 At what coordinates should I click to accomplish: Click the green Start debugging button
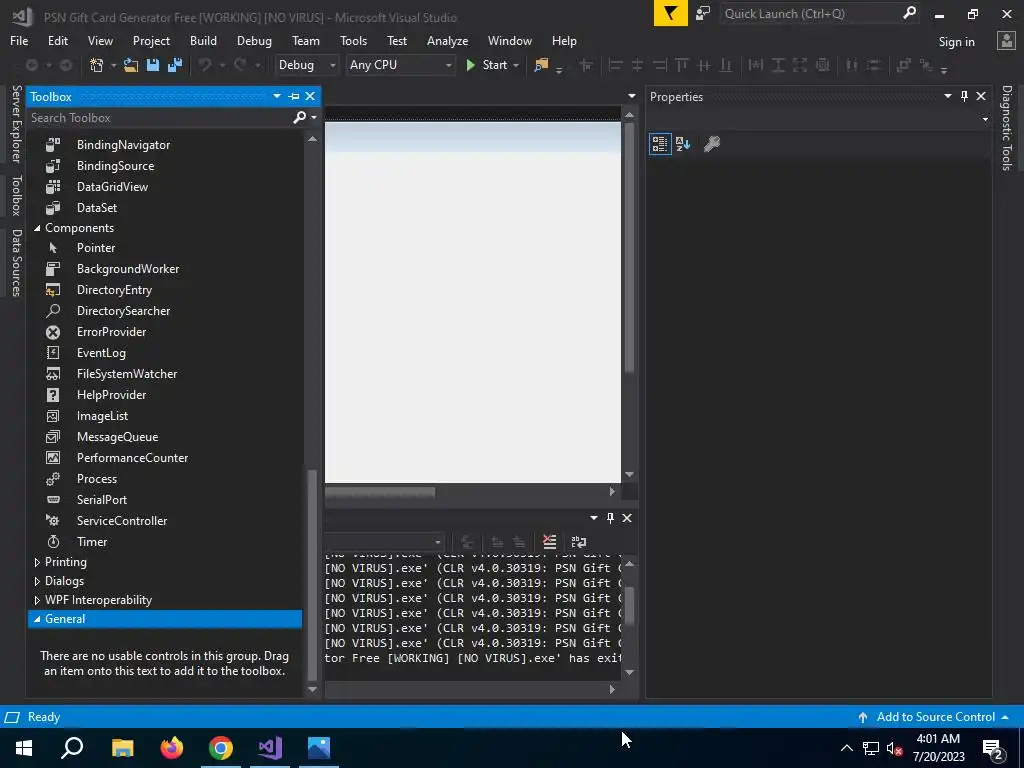pos(488,65)
